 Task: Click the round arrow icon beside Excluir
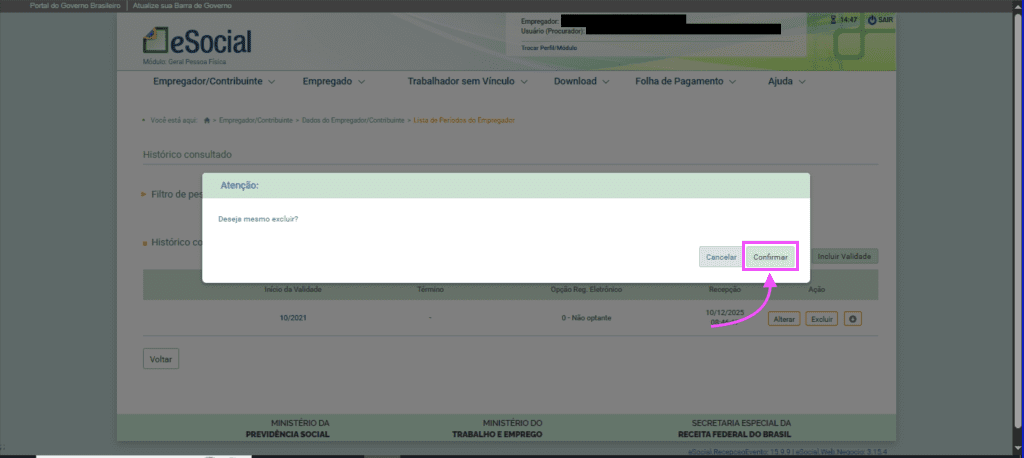pos(853,319)
